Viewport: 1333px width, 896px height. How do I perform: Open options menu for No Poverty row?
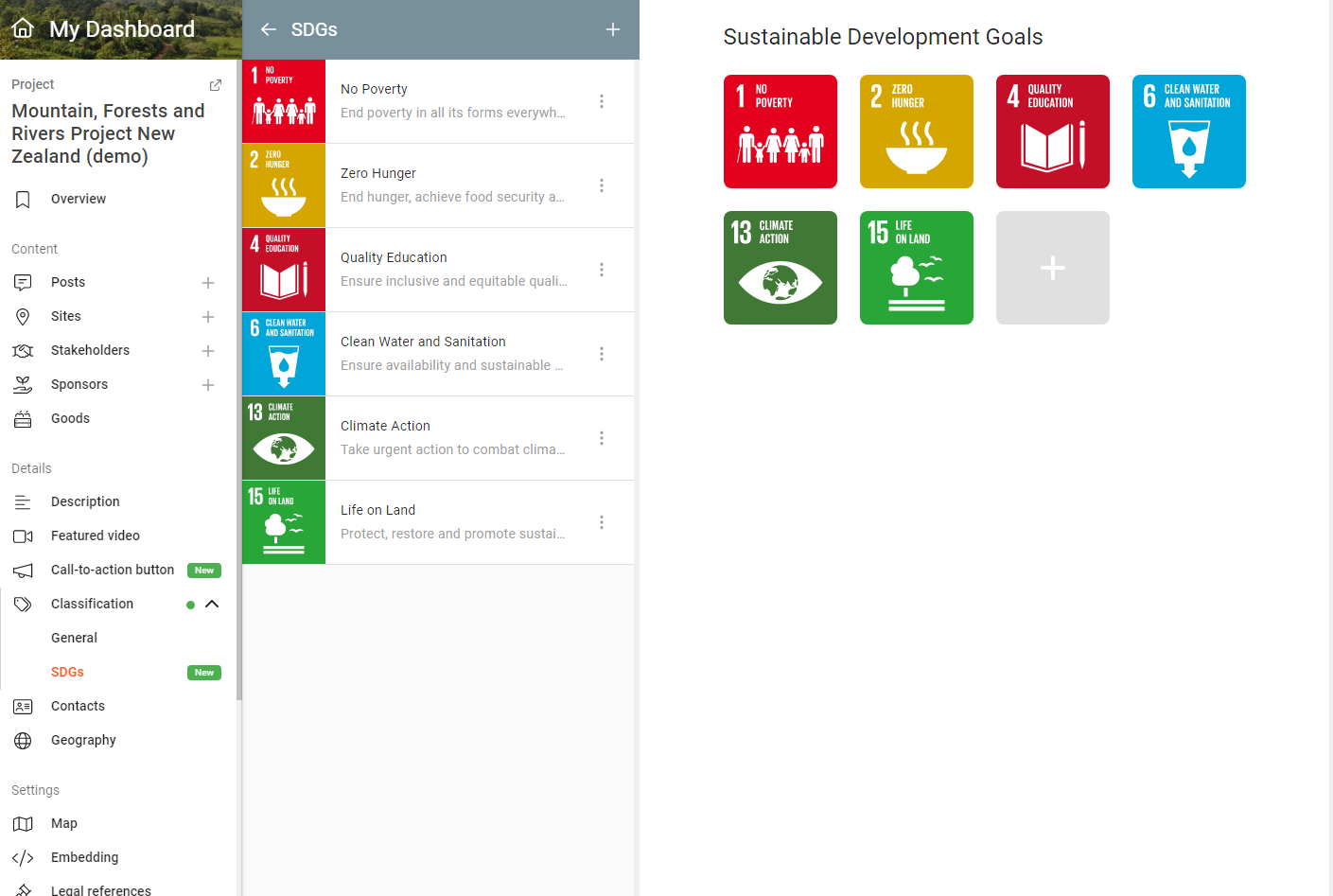pos(602,101)
